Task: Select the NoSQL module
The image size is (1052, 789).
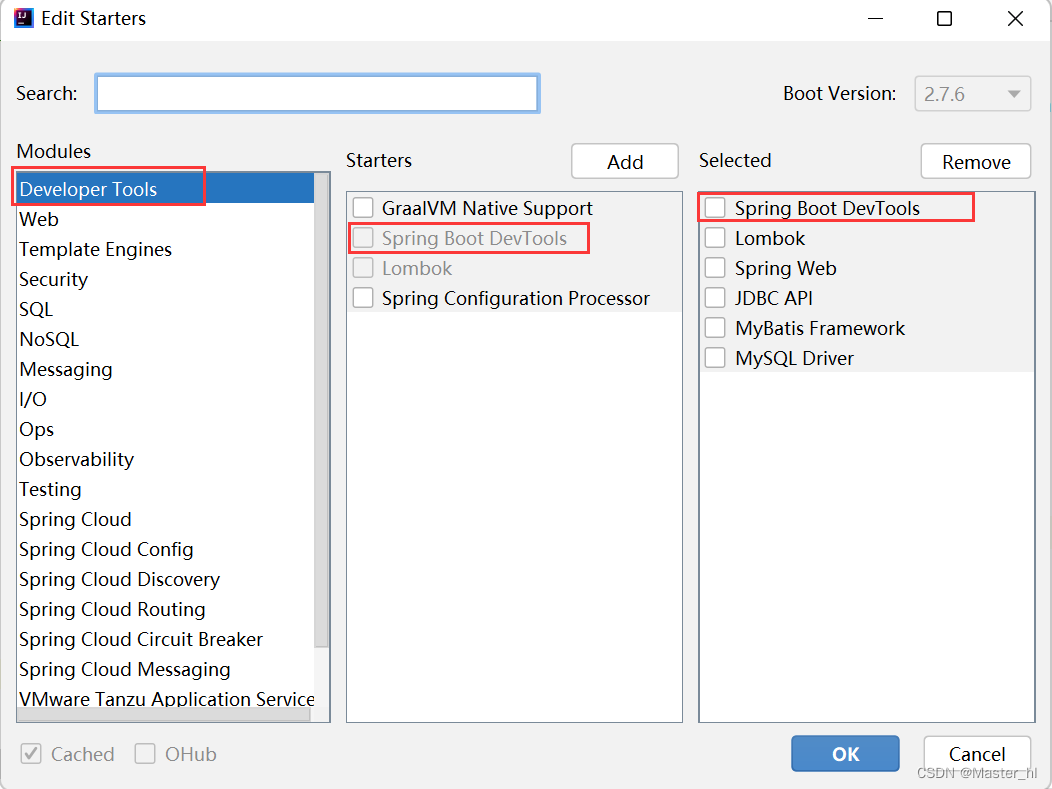Action: pyautogui.click(x=165, y=339)
